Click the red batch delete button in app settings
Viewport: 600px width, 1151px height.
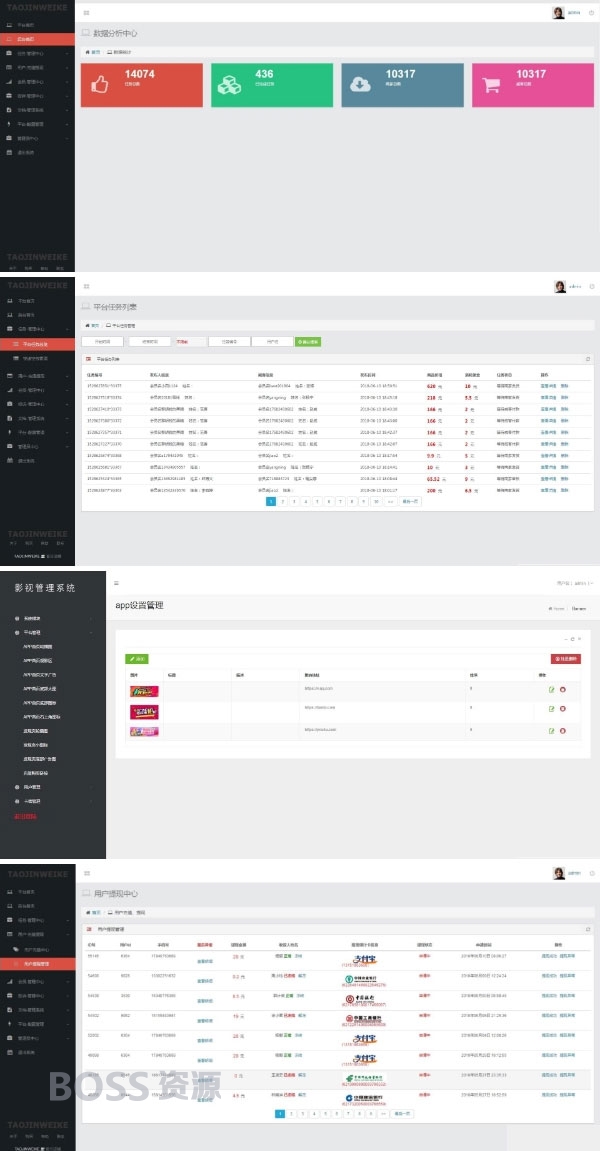[565, 659]
